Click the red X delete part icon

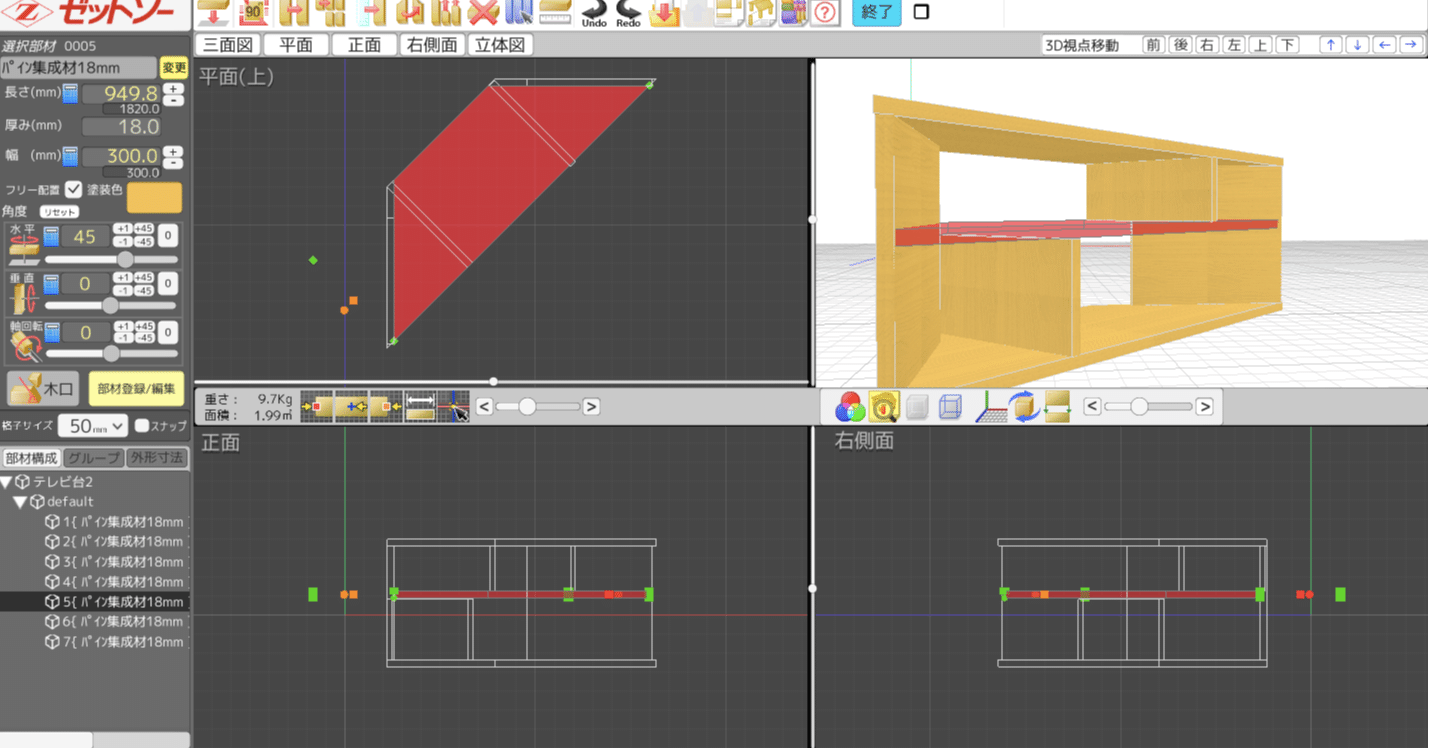click(484, 13)
